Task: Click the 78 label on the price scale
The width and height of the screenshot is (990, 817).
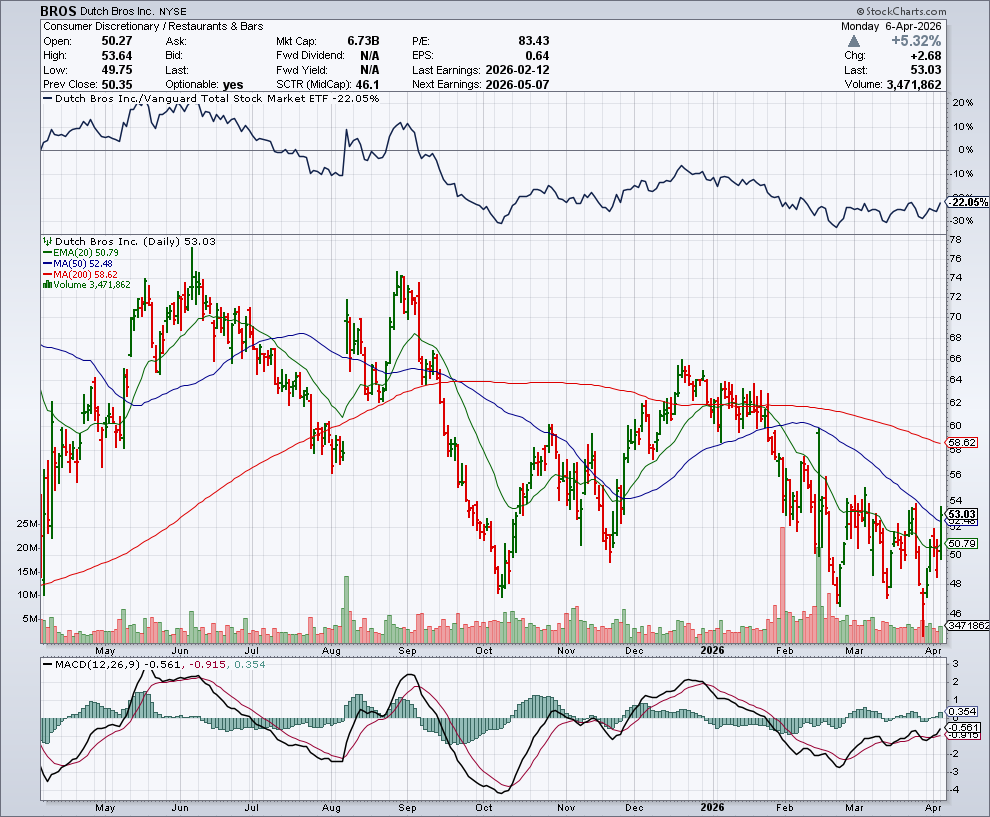Action: [955, 239]
